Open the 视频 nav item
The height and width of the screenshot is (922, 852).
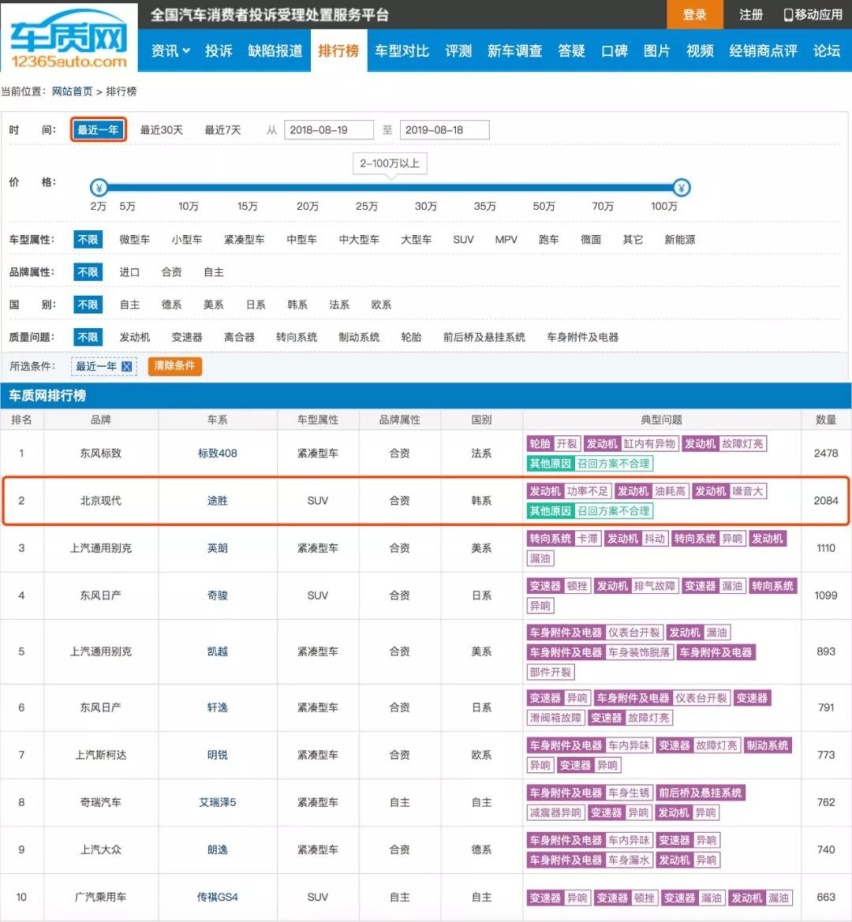coord(700,51)
